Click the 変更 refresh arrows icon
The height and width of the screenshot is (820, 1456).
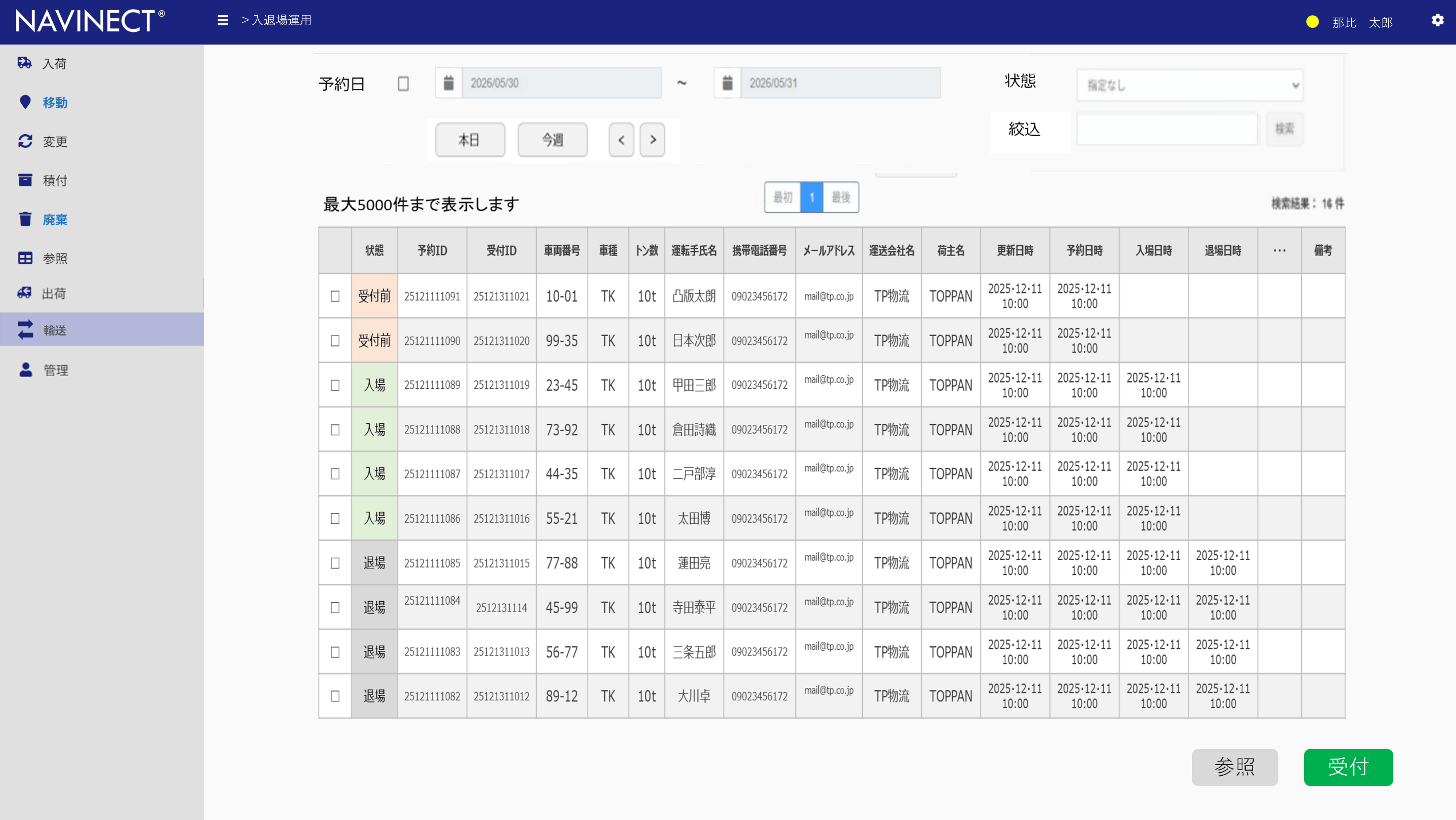(25, 141)
